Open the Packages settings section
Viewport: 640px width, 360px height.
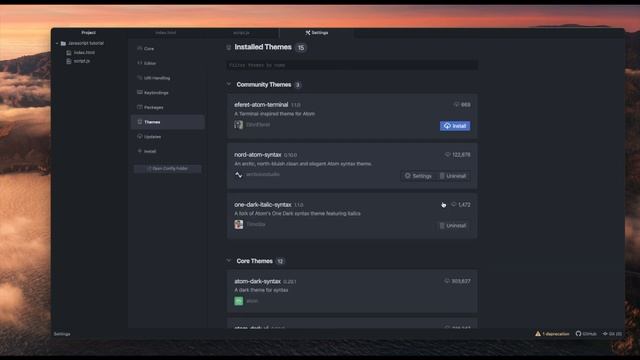click(x=167, y=107)
